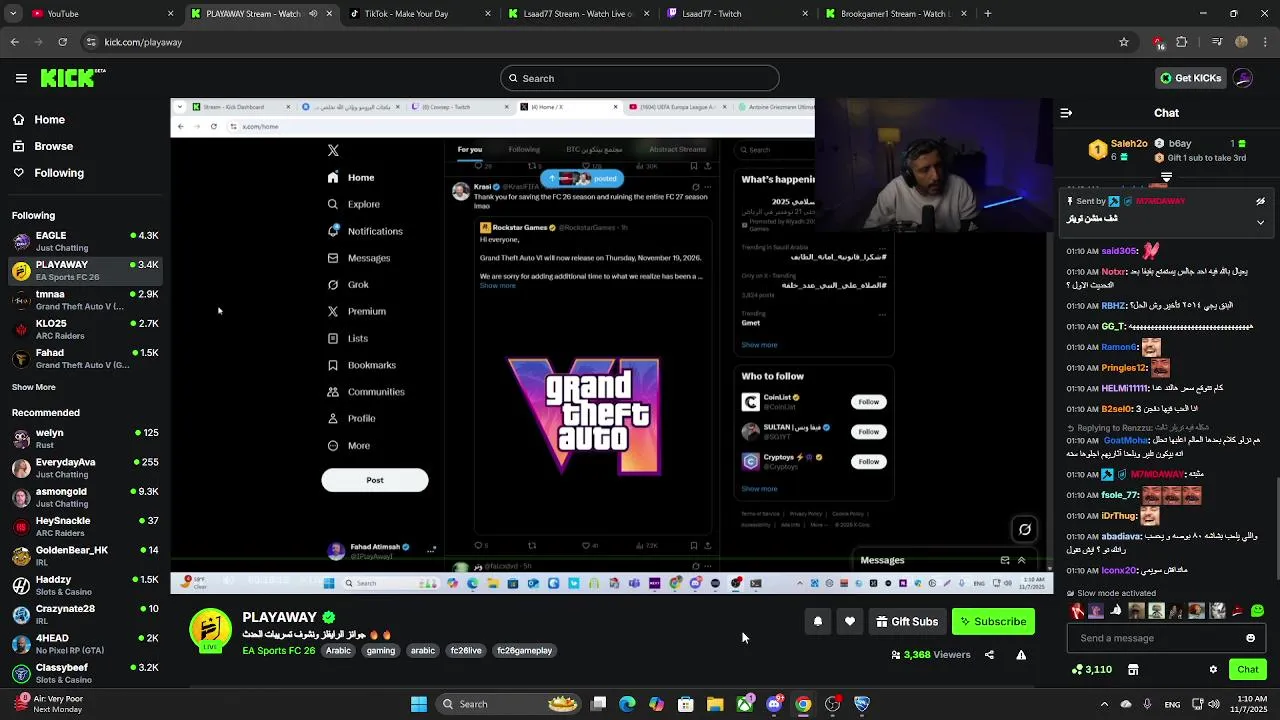Expand Show More under Following

[x=34, y=387]
